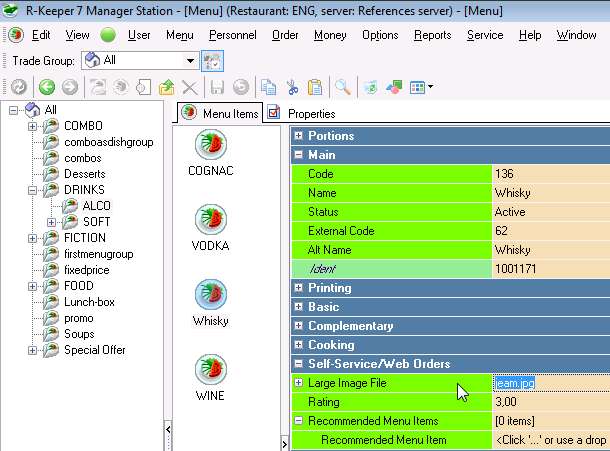Toggle the trade group filter button
This screenshot has width=610, height=451.
212,61
